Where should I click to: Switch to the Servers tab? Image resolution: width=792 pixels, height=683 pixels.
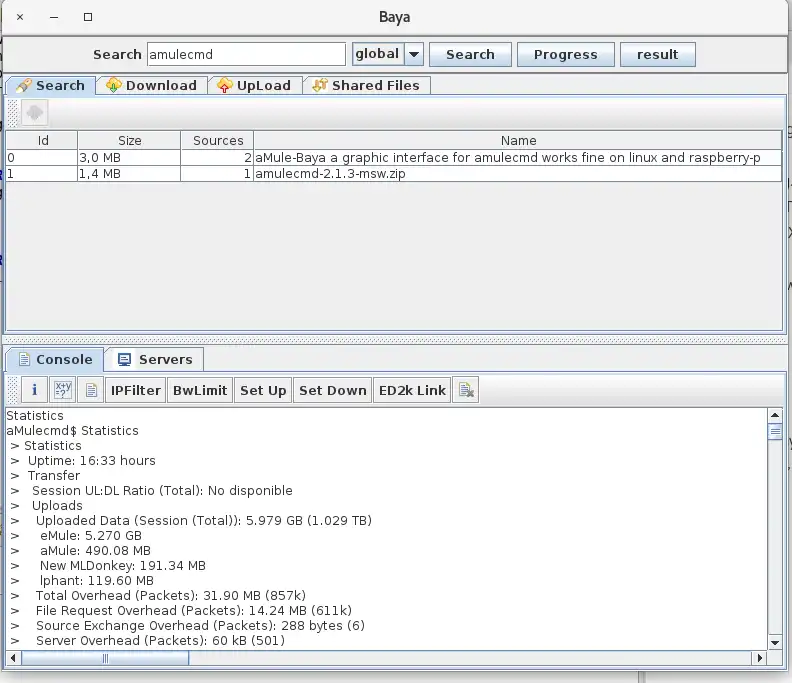[155, 359]
